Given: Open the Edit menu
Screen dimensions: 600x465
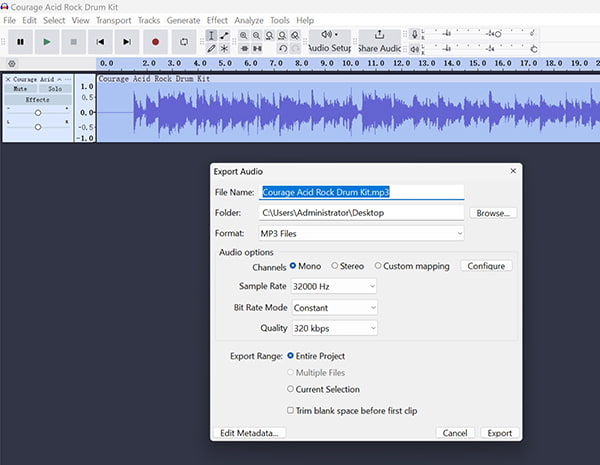Looking at the screenshot, I should (x=29, y=20).
